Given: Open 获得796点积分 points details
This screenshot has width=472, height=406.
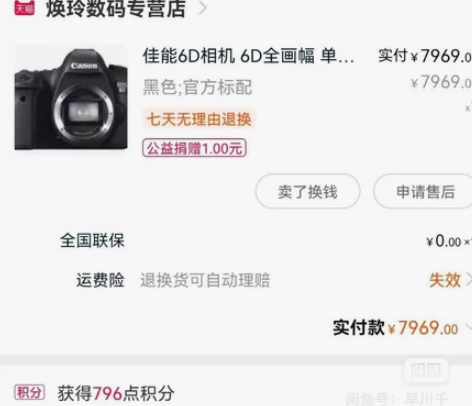Looking at the screenshot, I should tap(116, 393).
